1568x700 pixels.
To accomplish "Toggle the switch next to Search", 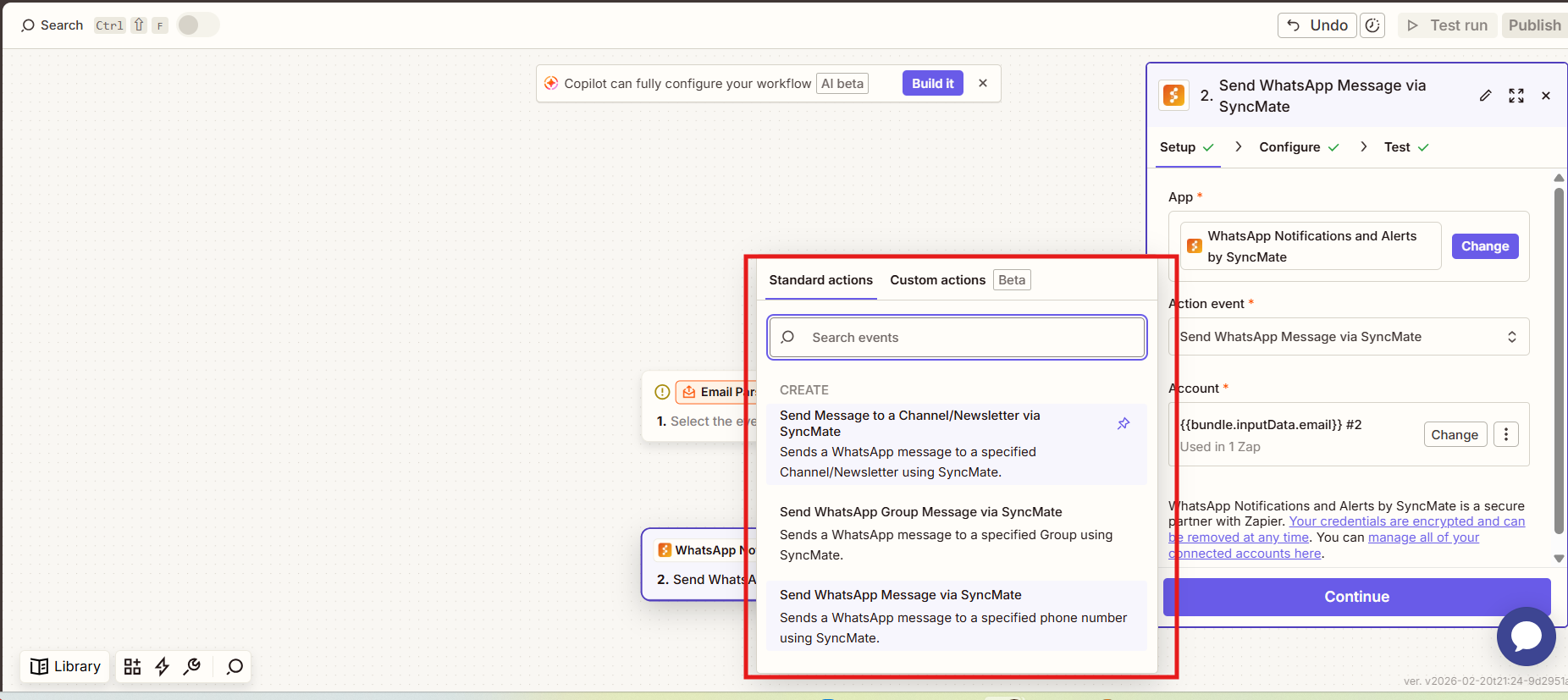I will click(197, 25).
